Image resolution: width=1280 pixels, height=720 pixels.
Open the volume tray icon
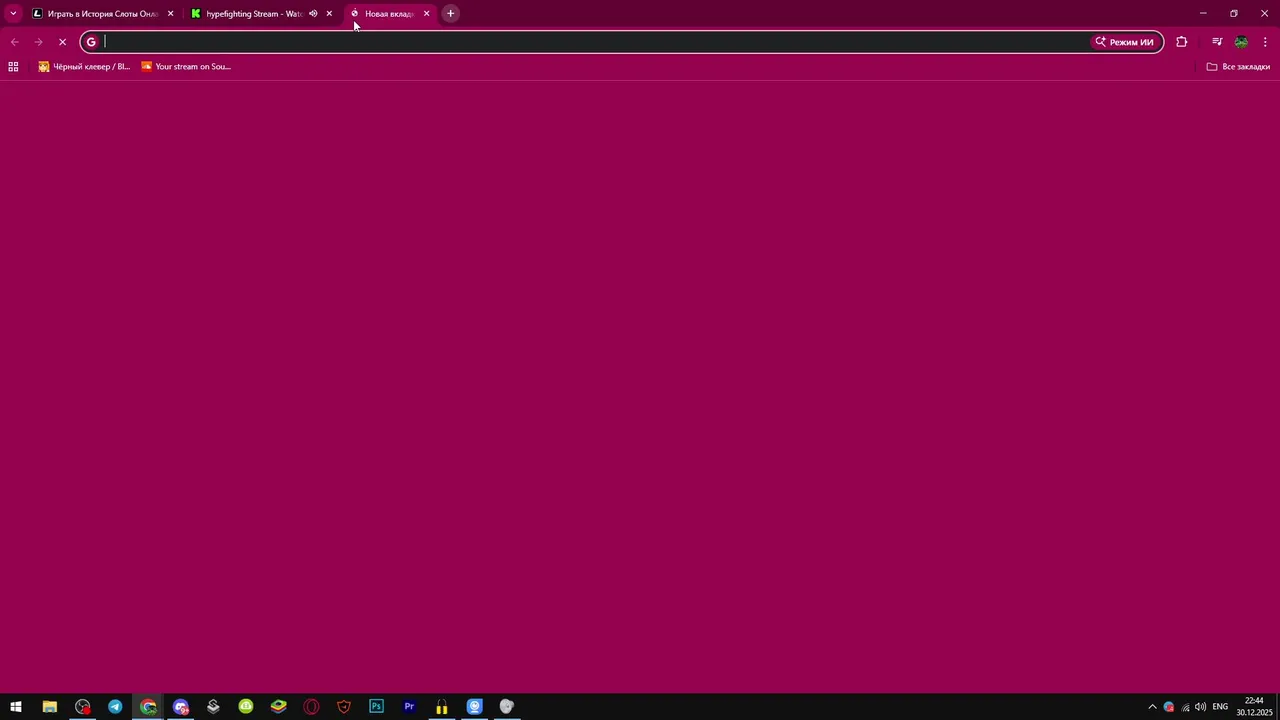click(1200, 707)
